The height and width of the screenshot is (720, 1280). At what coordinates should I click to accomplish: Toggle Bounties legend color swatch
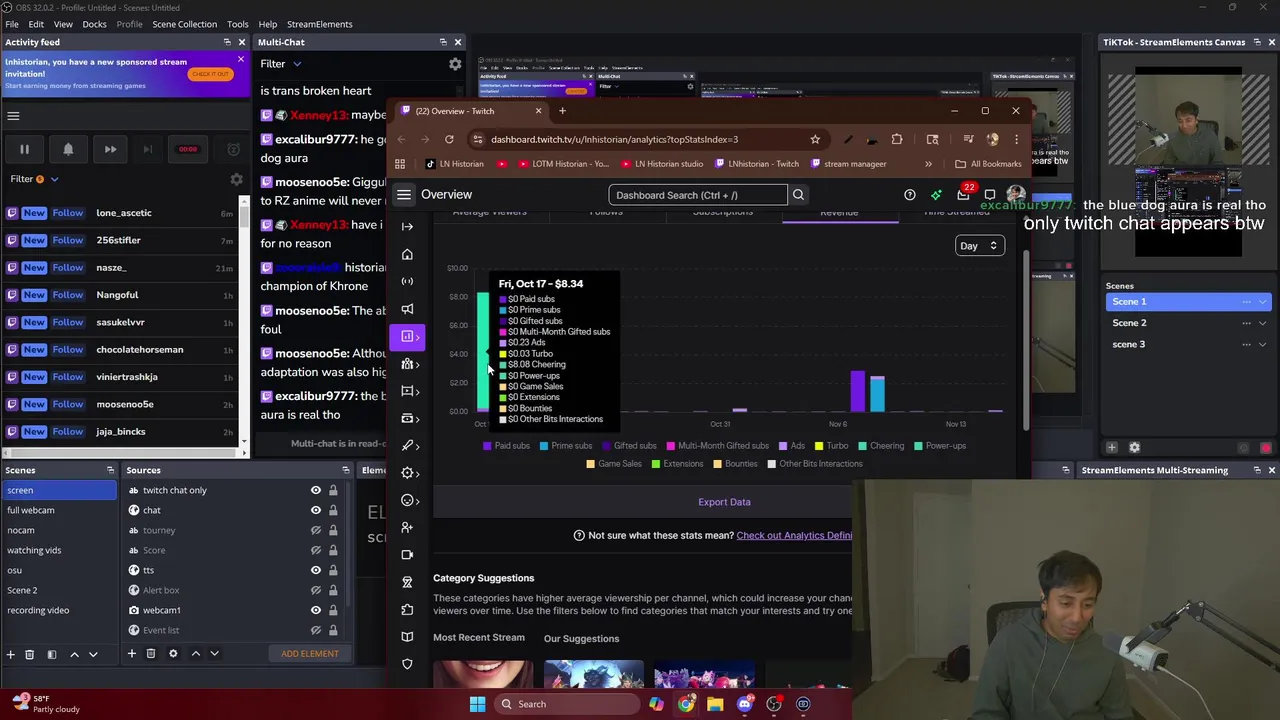point(717,464)
